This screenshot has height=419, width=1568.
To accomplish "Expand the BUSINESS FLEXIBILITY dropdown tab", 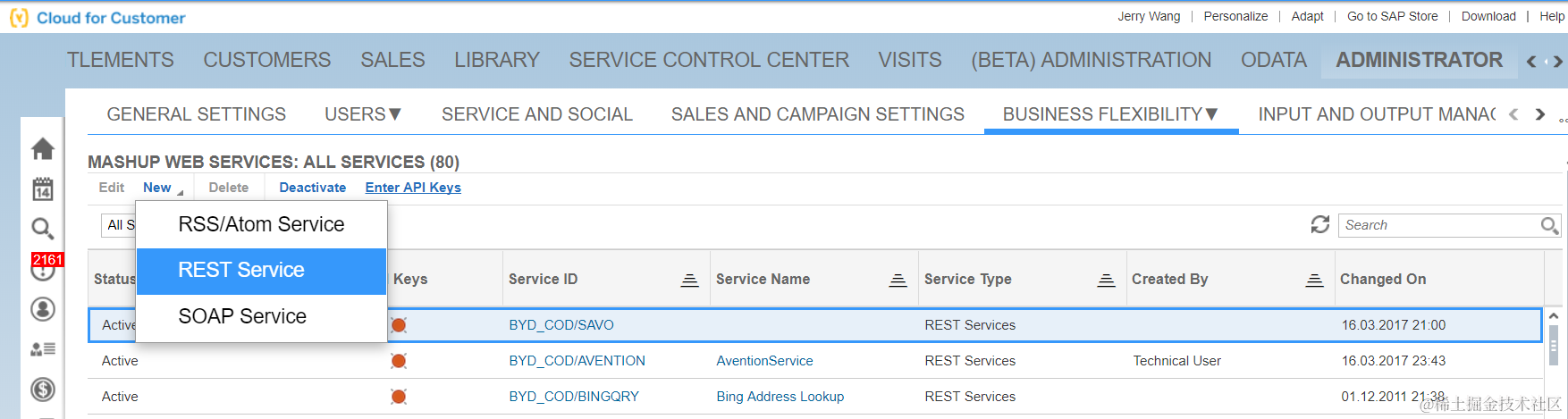I will point(1110,114).
